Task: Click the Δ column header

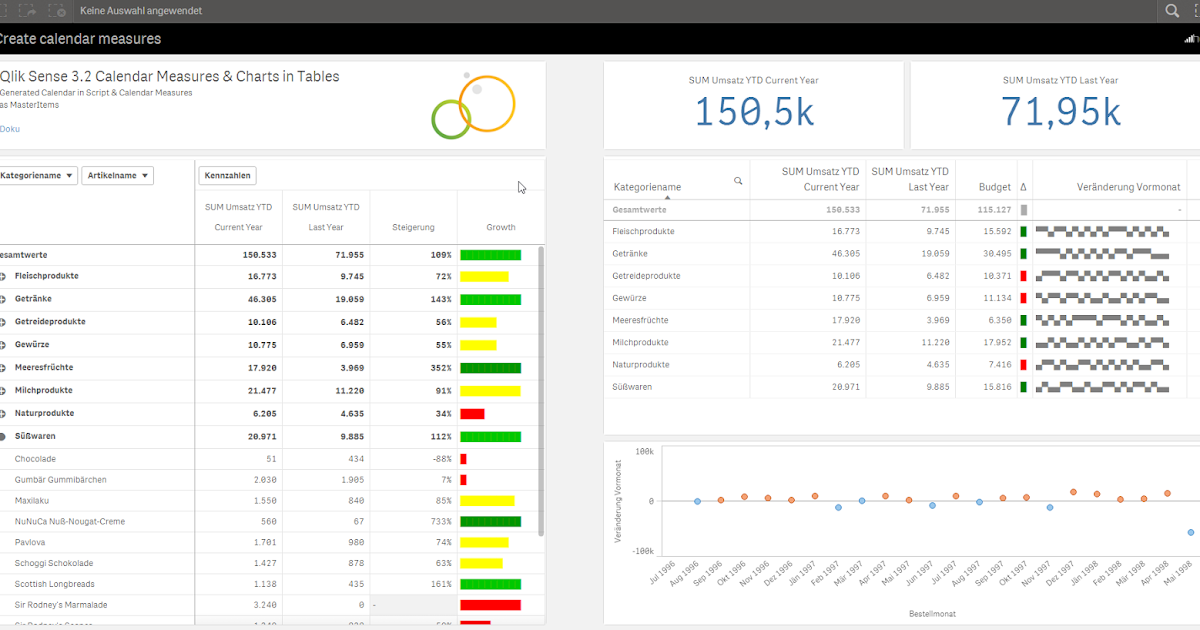Action: 1023,187
